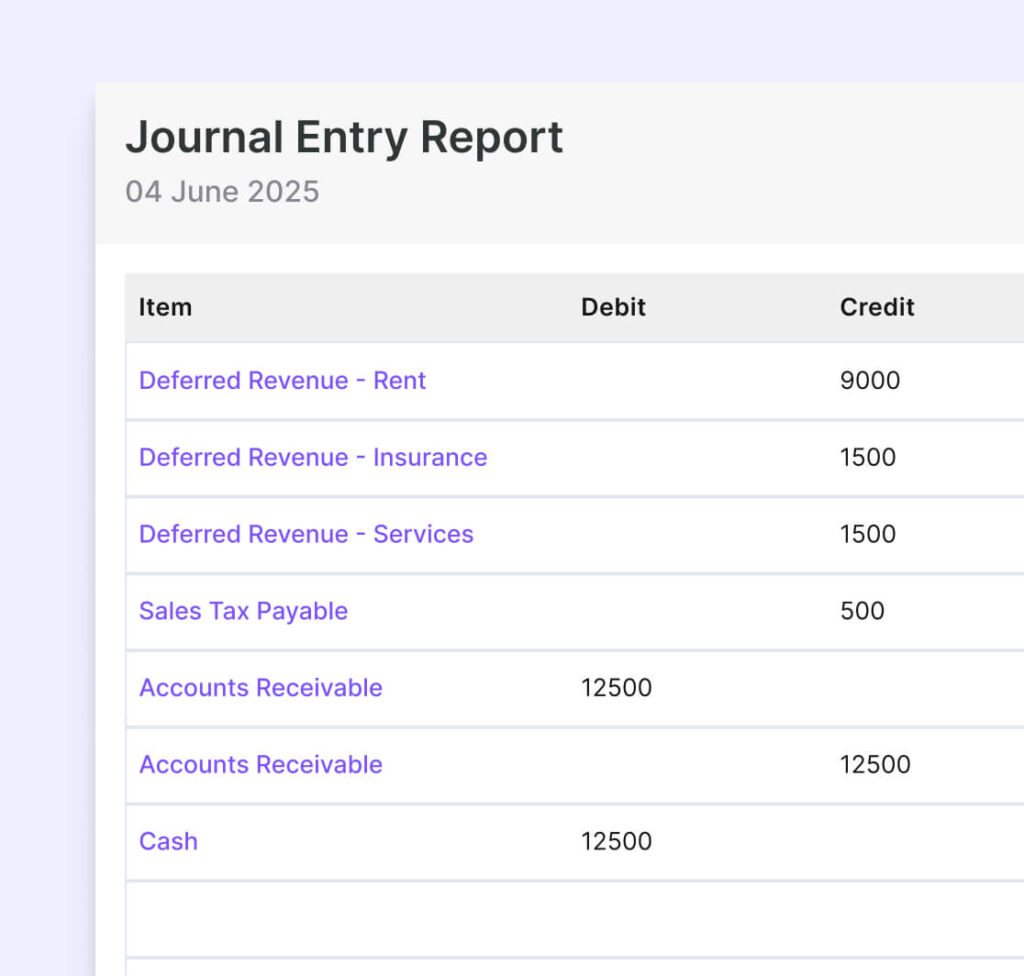Screen dimensions: 1024x976
Task: Click the Credit column header
Action: (877, 307)
